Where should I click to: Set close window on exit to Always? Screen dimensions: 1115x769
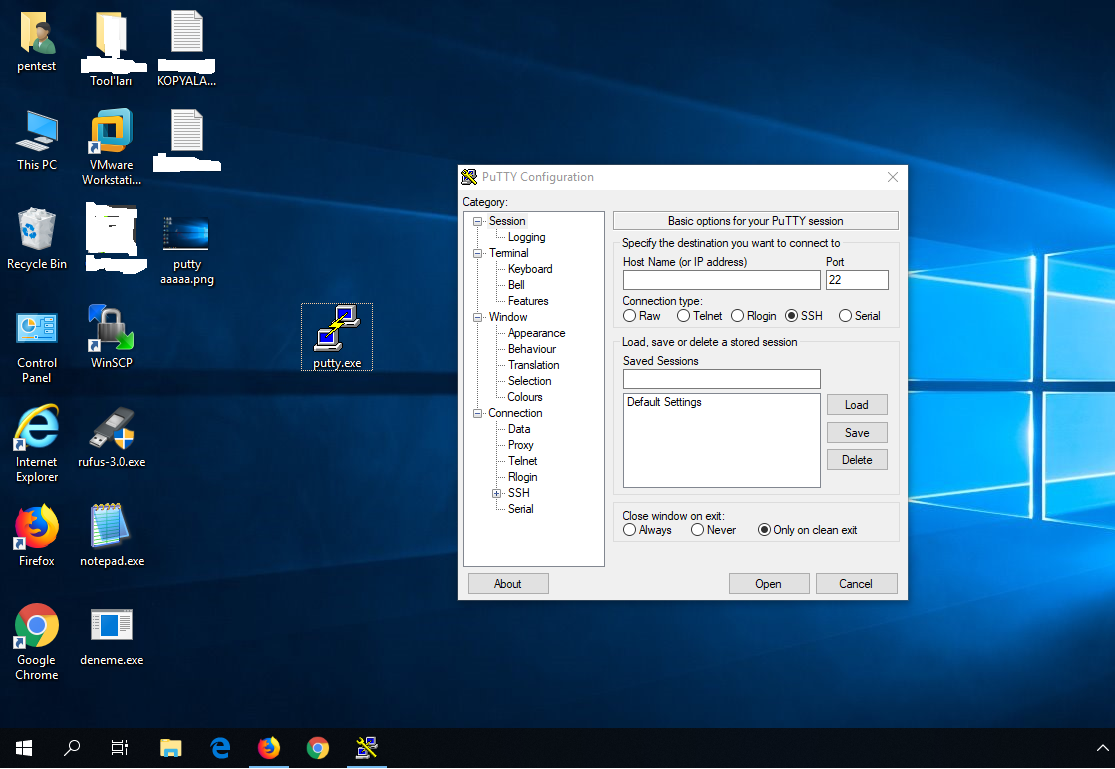coord(629,530)
